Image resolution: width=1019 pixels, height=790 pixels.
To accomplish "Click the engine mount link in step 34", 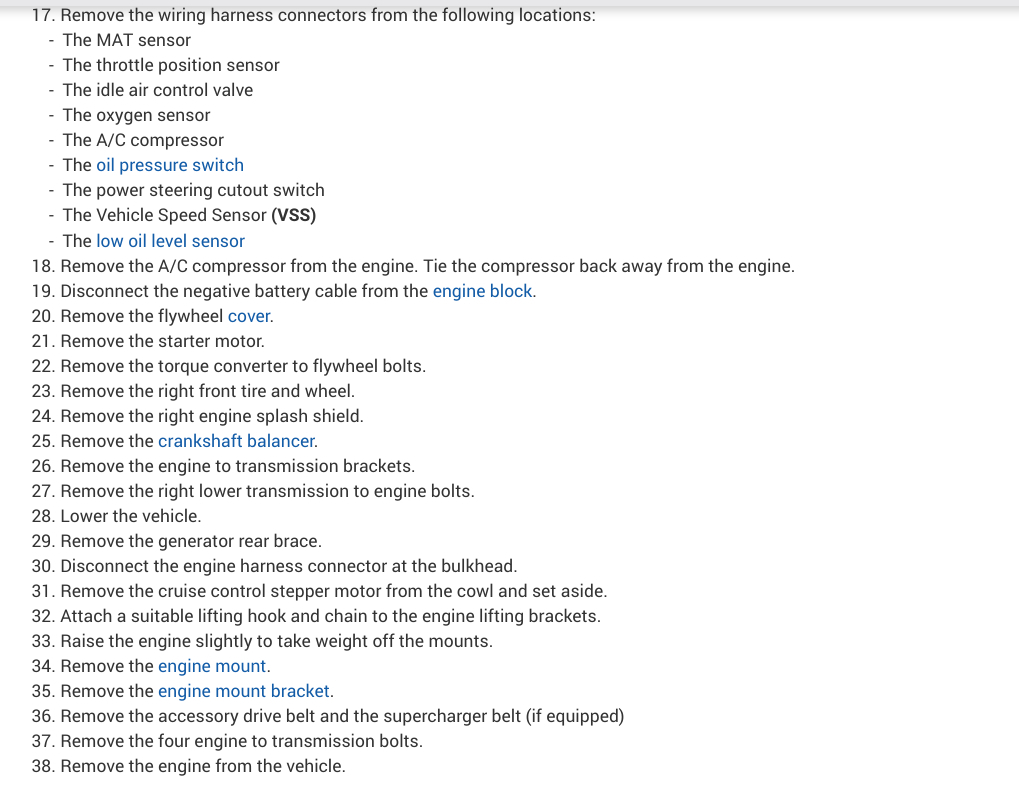I will tap(212, 666).
